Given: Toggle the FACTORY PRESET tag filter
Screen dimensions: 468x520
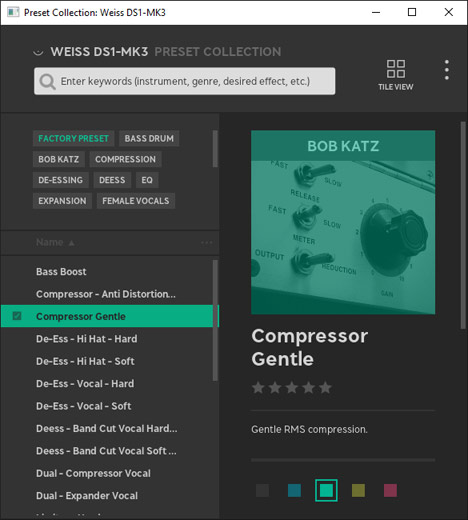Looking at the screenshot, I should tap(73, 138).
